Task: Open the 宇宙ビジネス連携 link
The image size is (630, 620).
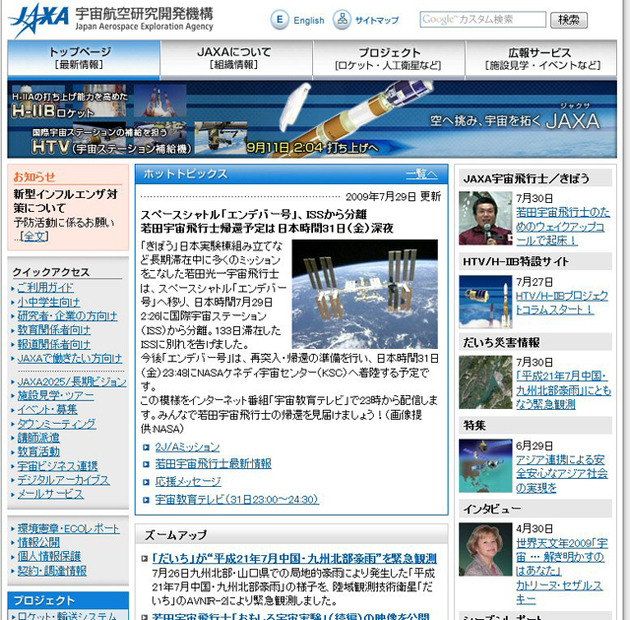Action: pos(57,466)
